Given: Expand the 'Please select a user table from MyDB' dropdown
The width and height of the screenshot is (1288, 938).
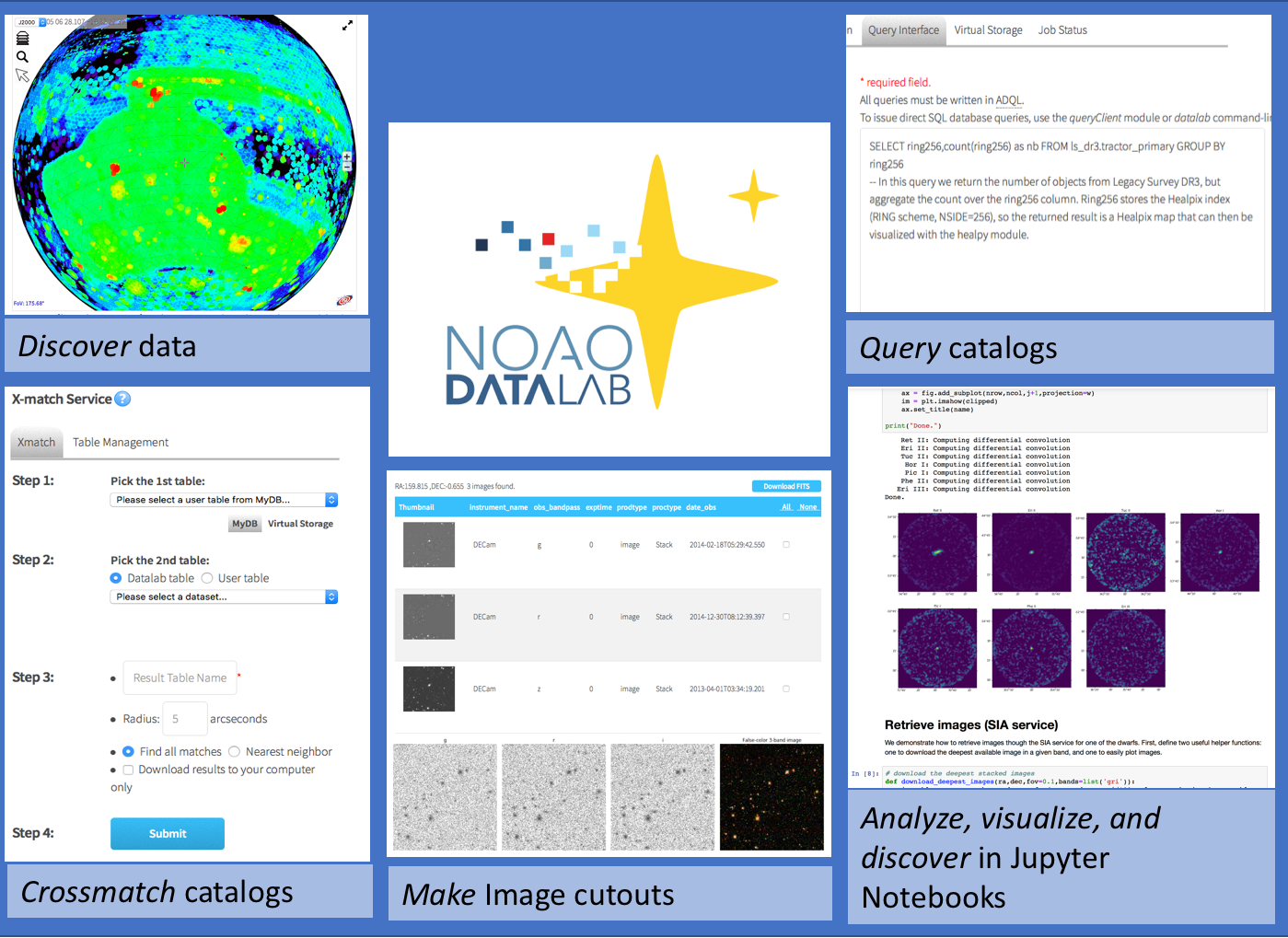Looking at the screenshot, I should [x=225, y=500].
